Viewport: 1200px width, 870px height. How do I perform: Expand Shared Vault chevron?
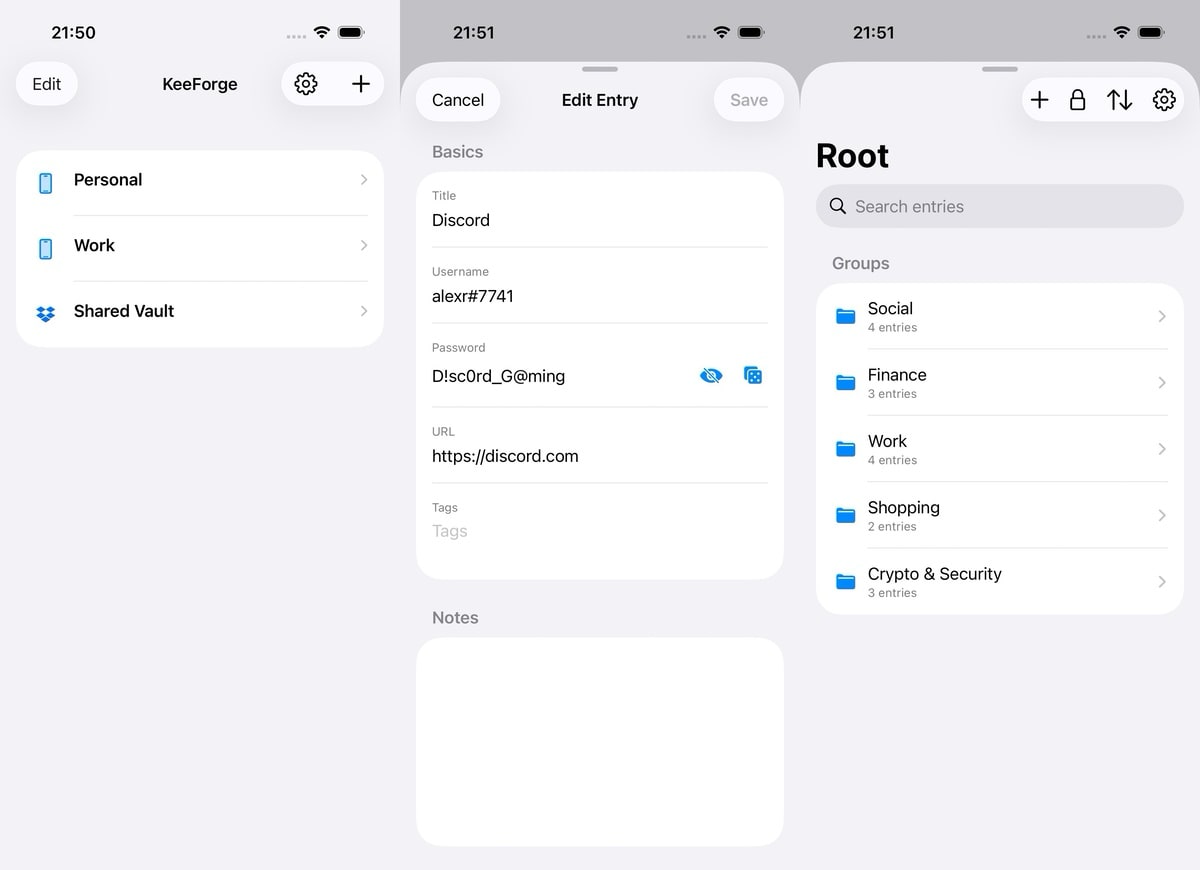coord(364,311)
